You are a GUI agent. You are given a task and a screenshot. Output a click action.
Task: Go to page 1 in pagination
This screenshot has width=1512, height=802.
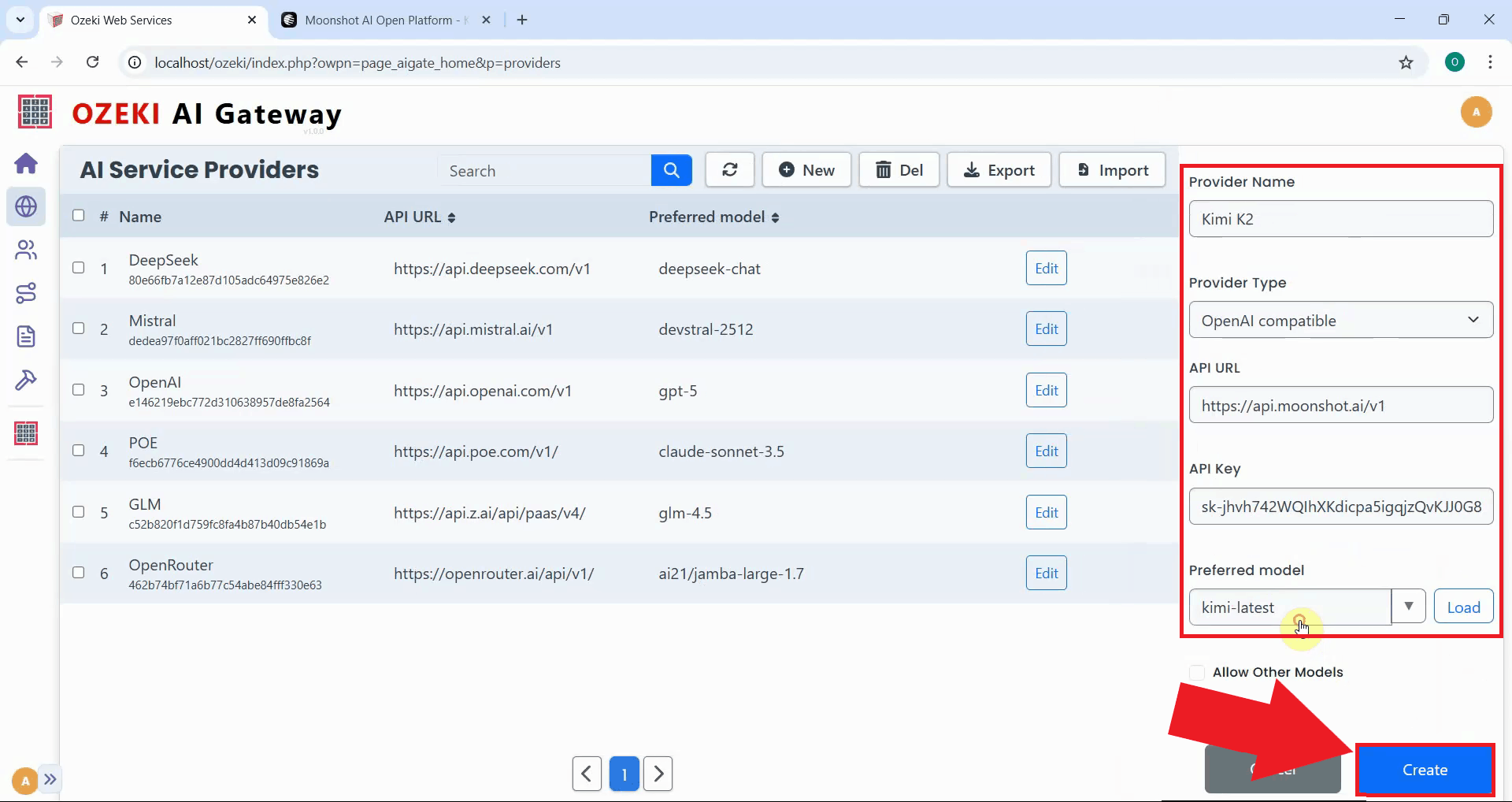[x=624, y=774]
